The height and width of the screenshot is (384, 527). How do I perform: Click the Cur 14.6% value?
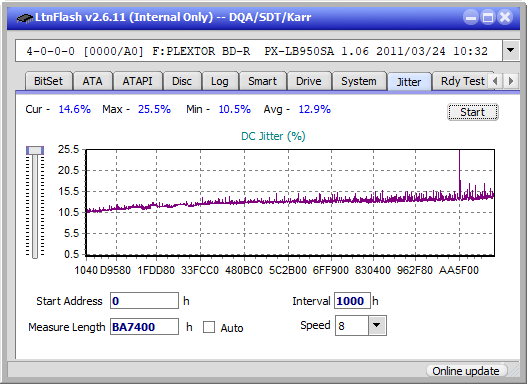point(74,109)
